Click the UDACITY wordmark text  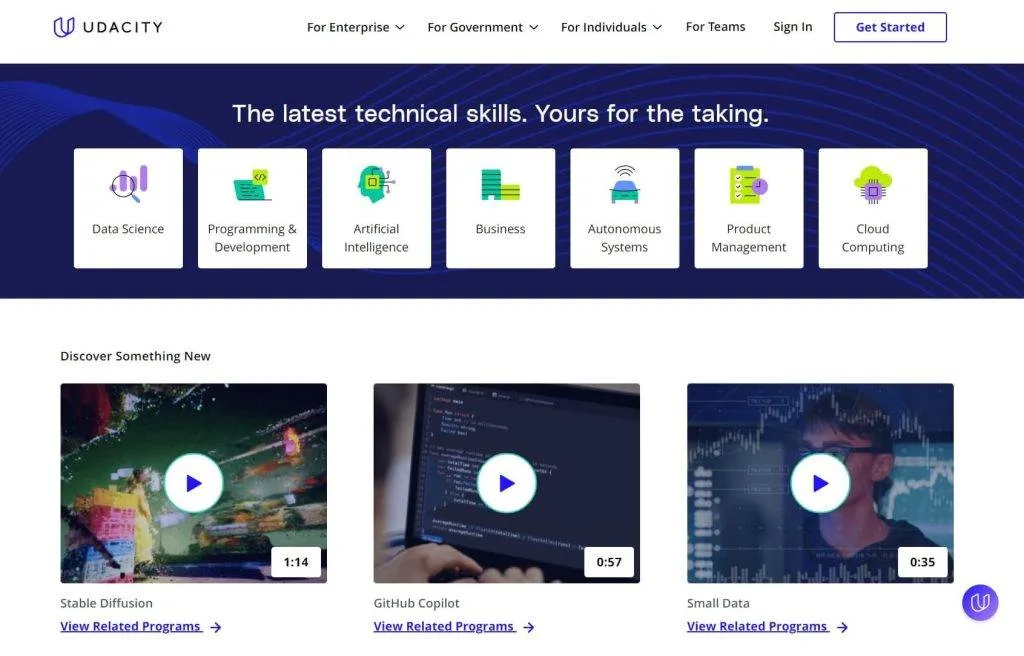click(x=123, y=27)
